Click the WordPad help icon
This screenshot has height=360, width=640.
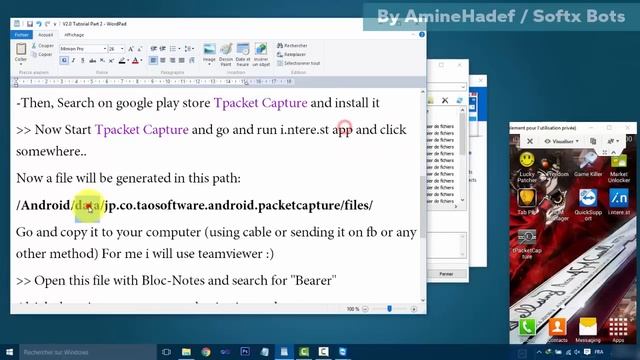[422, 35]
